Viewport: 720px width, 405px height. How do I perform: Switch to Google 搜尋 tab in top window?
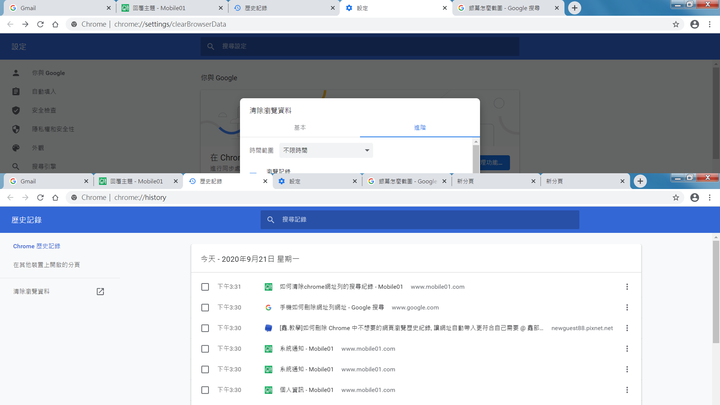[x=507, y=8]
